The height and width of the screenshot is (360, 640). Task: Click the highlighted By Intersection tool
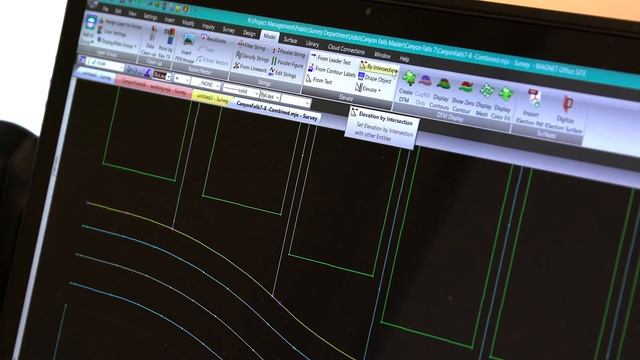click(x=378, y=68)
